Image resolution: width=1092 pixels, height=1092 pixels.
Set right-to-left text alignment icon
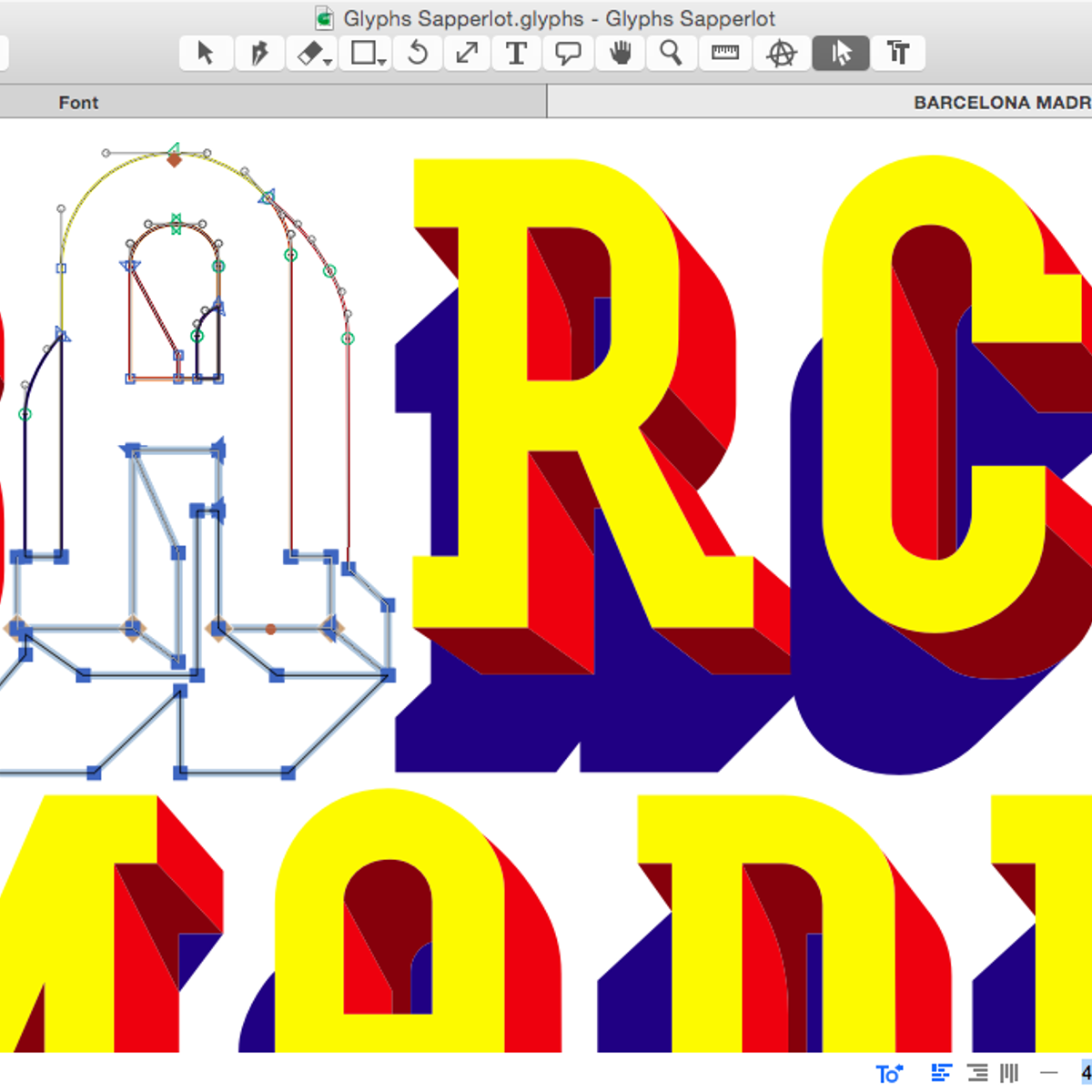[977, 1073]
